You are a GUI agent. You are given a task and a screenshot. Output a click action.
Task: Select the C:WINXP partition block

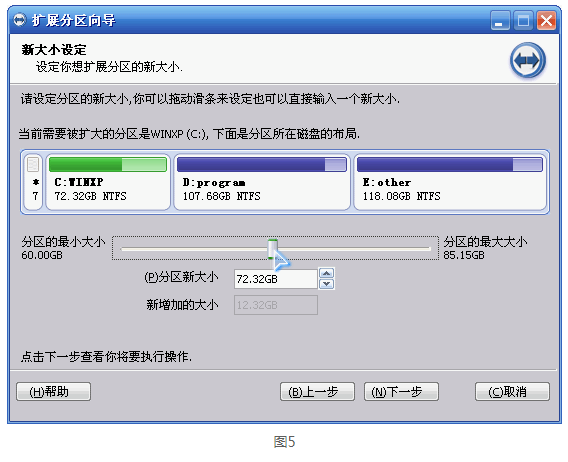pyautogui.click(x=108, y=182)
